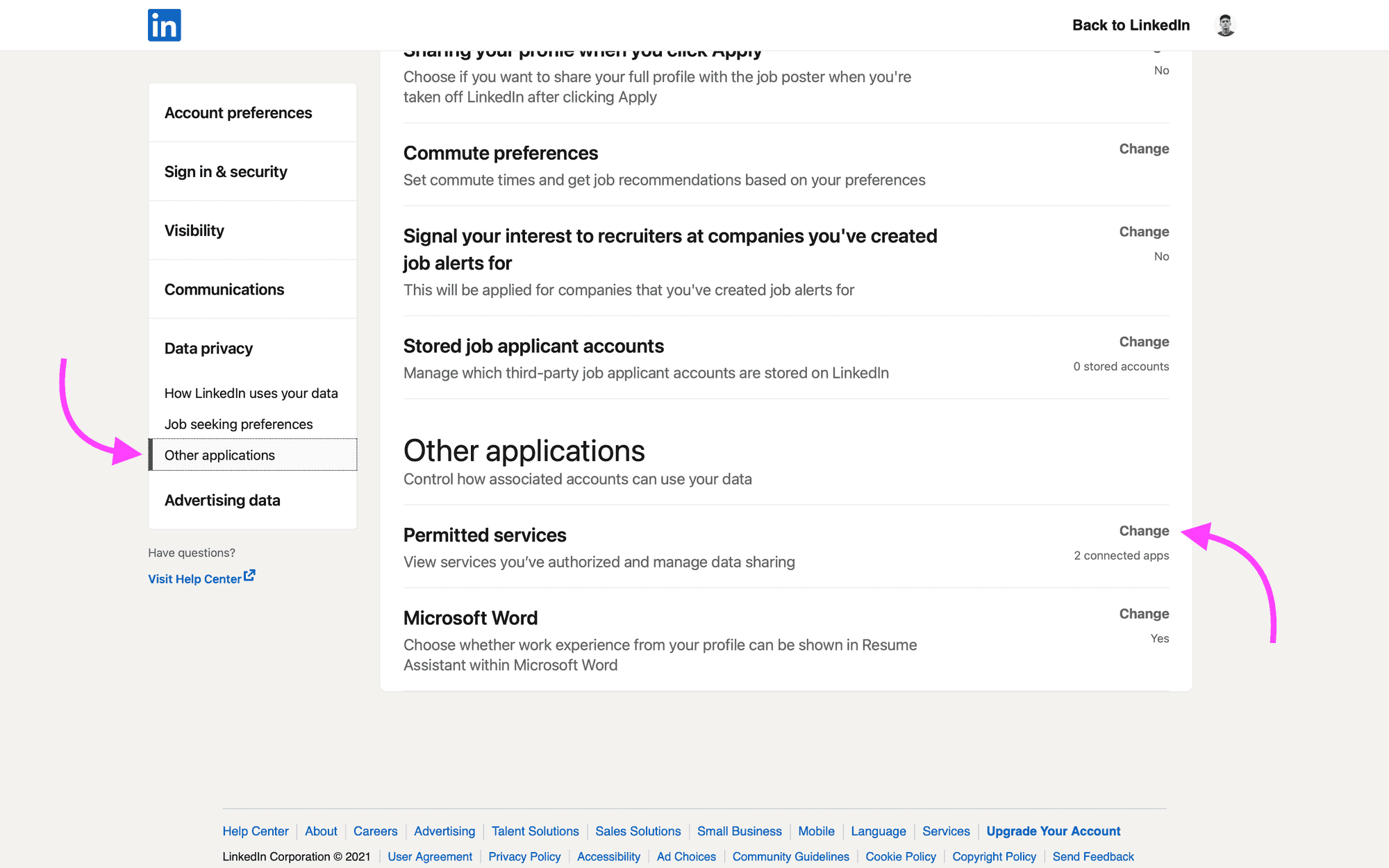The height and width of the screenshot is (868, 1389).
Task: Select Other applications in sidebar
Action: [253, 455]
